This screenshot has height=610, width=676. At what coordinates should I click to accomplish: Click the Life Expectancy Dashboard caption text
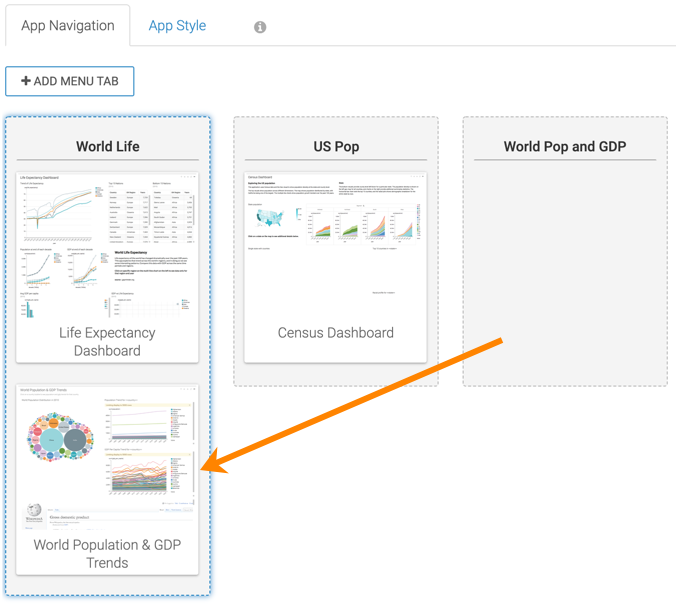(x=107, y=341)
